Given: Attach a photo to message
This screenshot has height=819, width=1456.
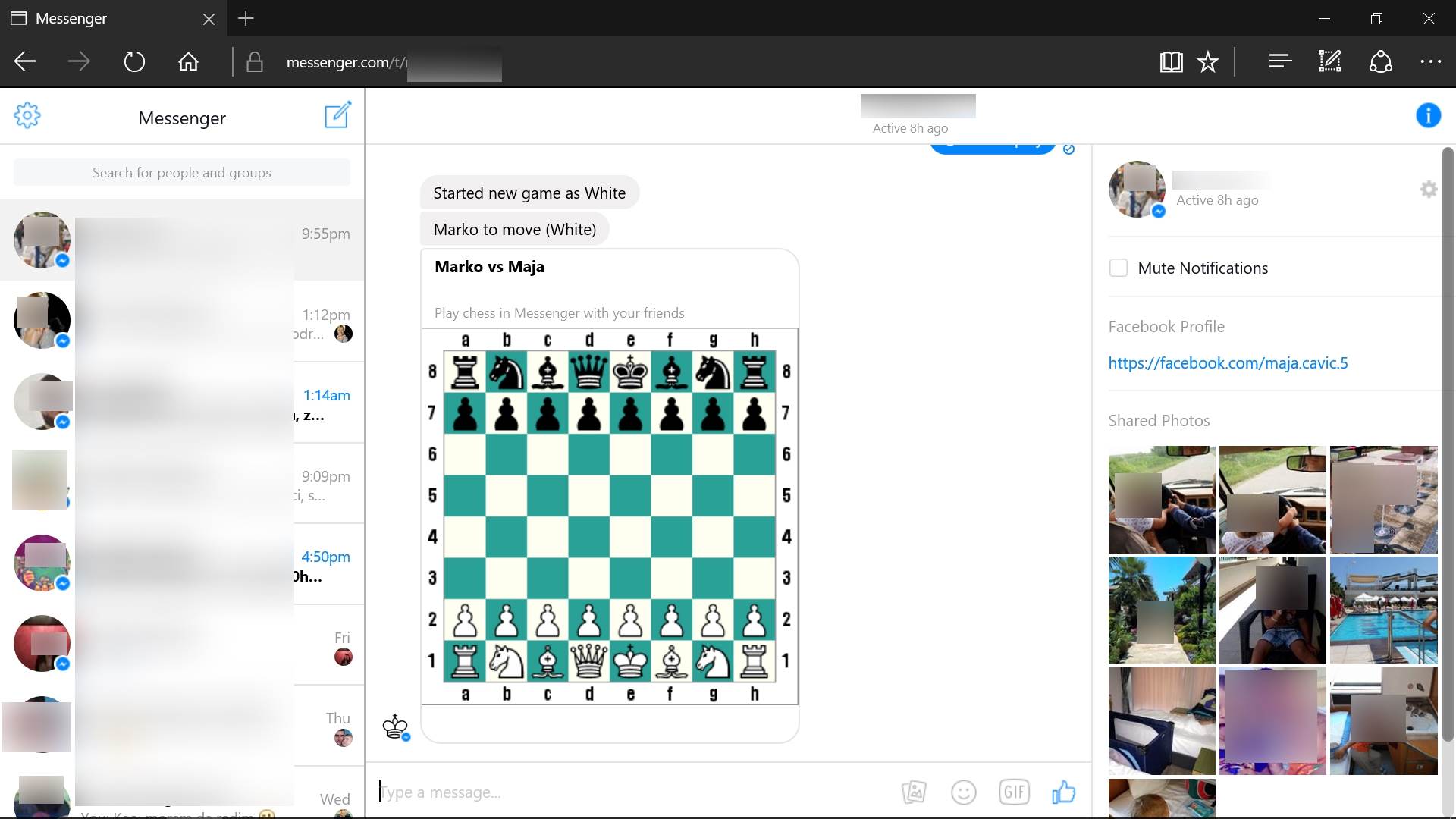Looking at the screenshot, I should [x=914, y=792].
